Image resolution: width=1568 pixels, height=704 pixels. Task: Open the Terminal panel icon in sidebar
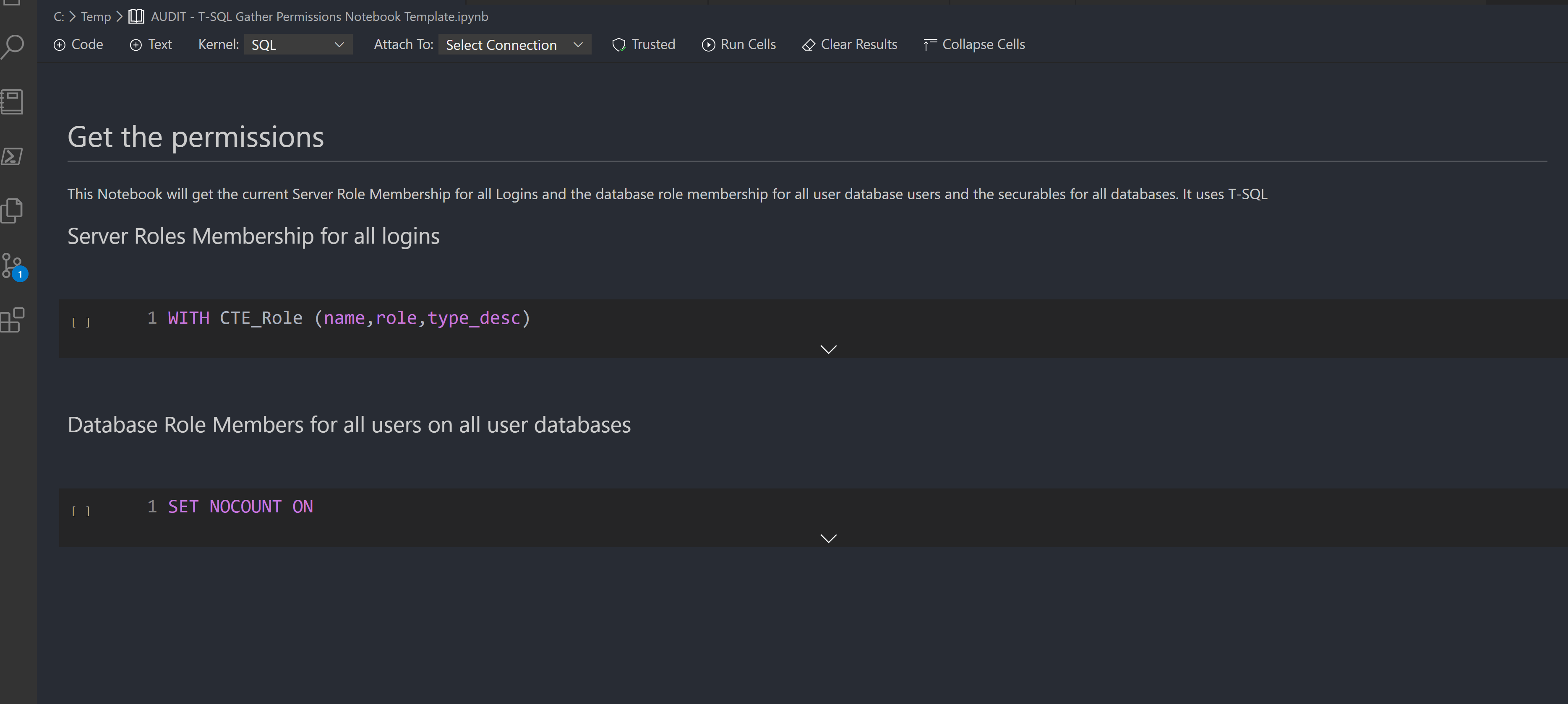pyautogui.click(x=12, y=156)
